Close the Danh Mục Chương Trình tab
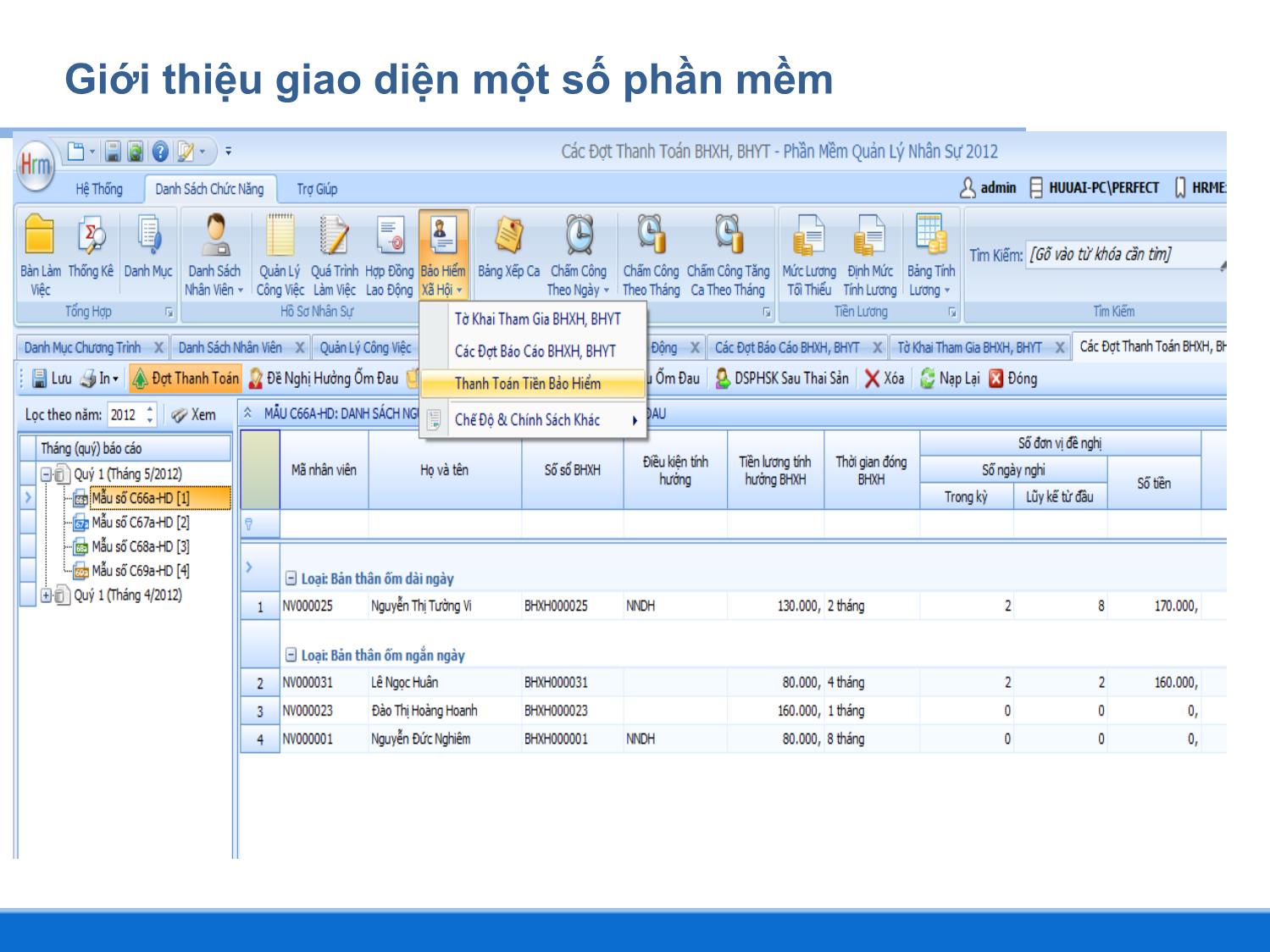The image size is (1270, 952). click(x=159, y=348)
